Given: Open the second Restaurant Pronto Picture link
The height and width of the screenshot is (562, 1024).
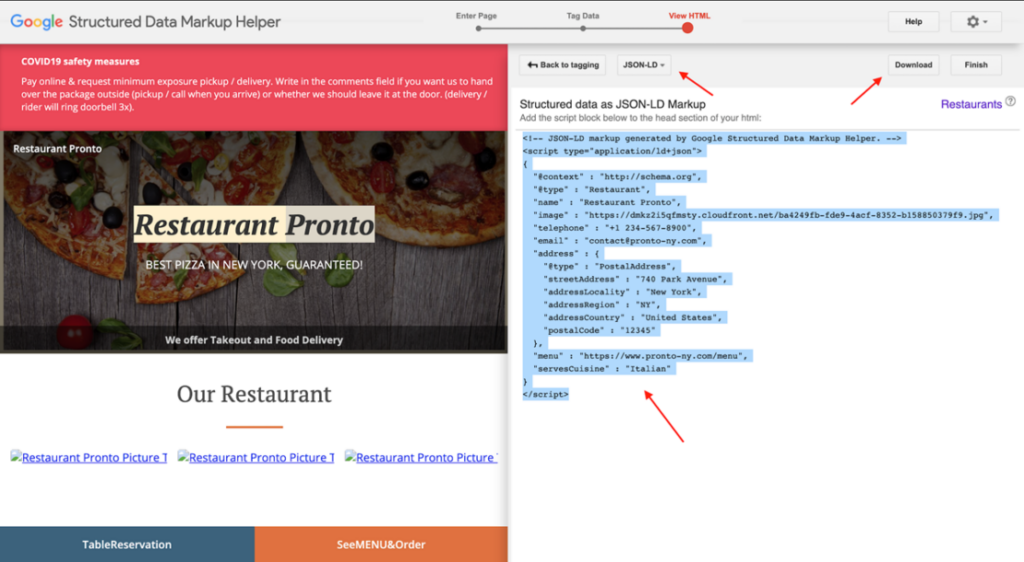Looking at the screenshot, I should click(256, 458).
